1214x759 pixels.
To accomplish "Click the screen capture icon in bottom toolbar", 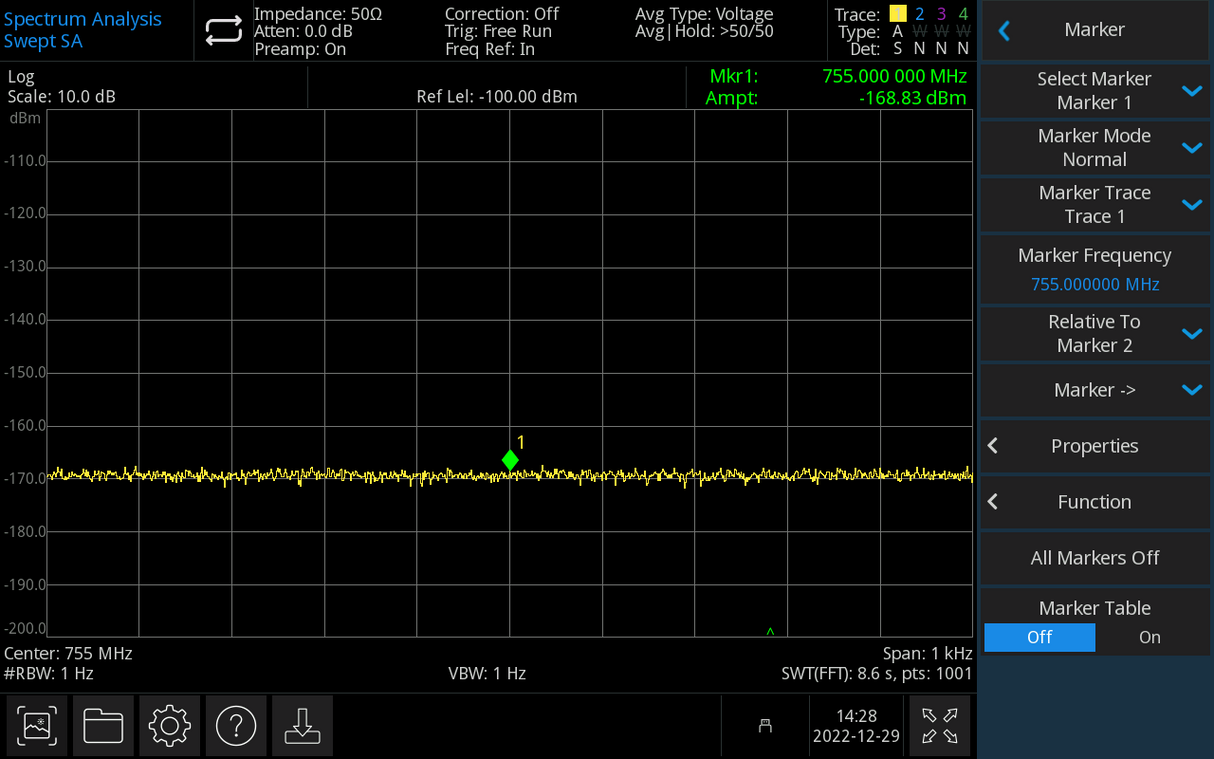I will click(36, 726).
